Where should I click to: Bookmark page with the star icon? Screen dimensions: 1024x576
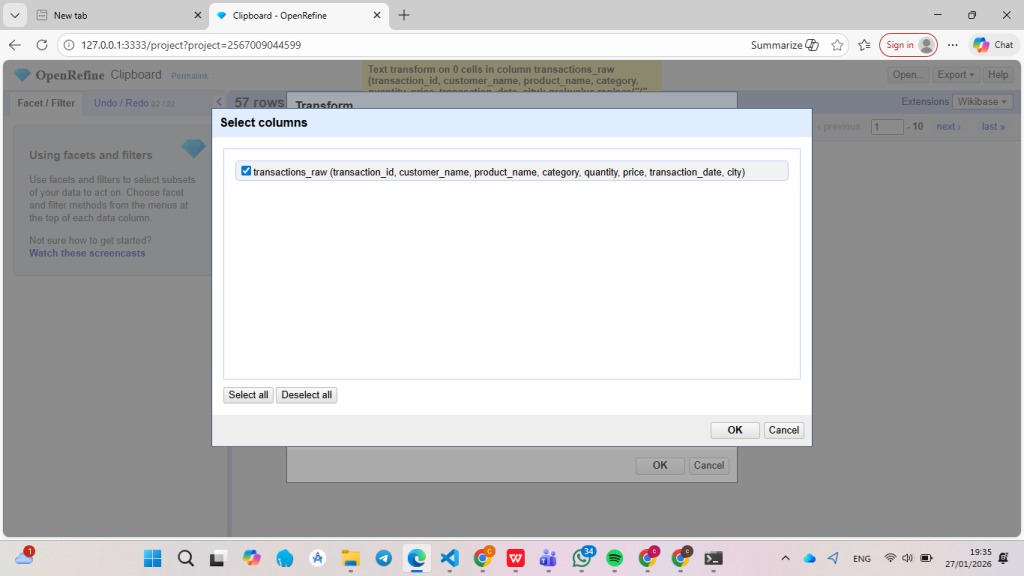coord(837,45)
